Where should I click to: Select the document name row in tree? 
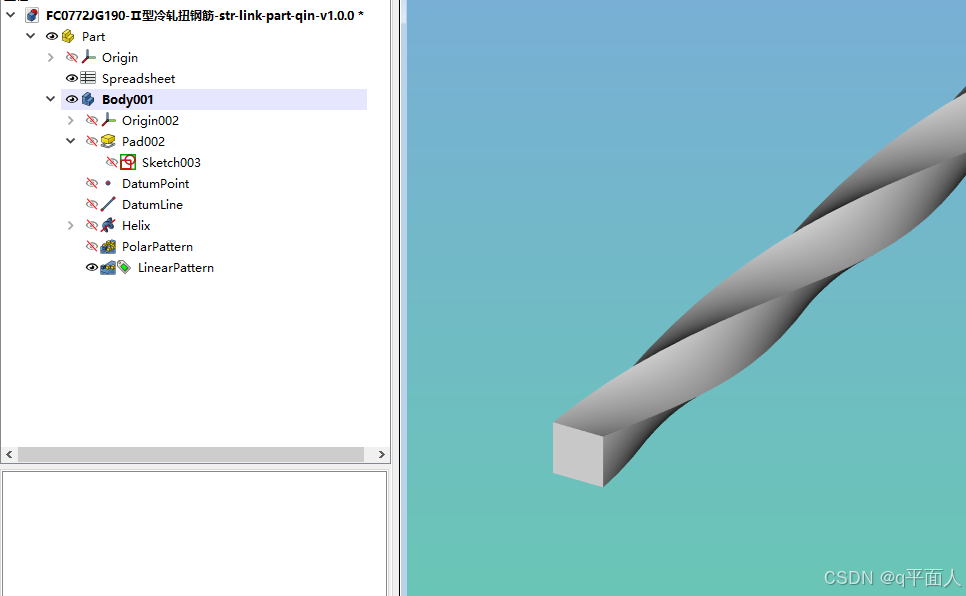click(205, 15)
